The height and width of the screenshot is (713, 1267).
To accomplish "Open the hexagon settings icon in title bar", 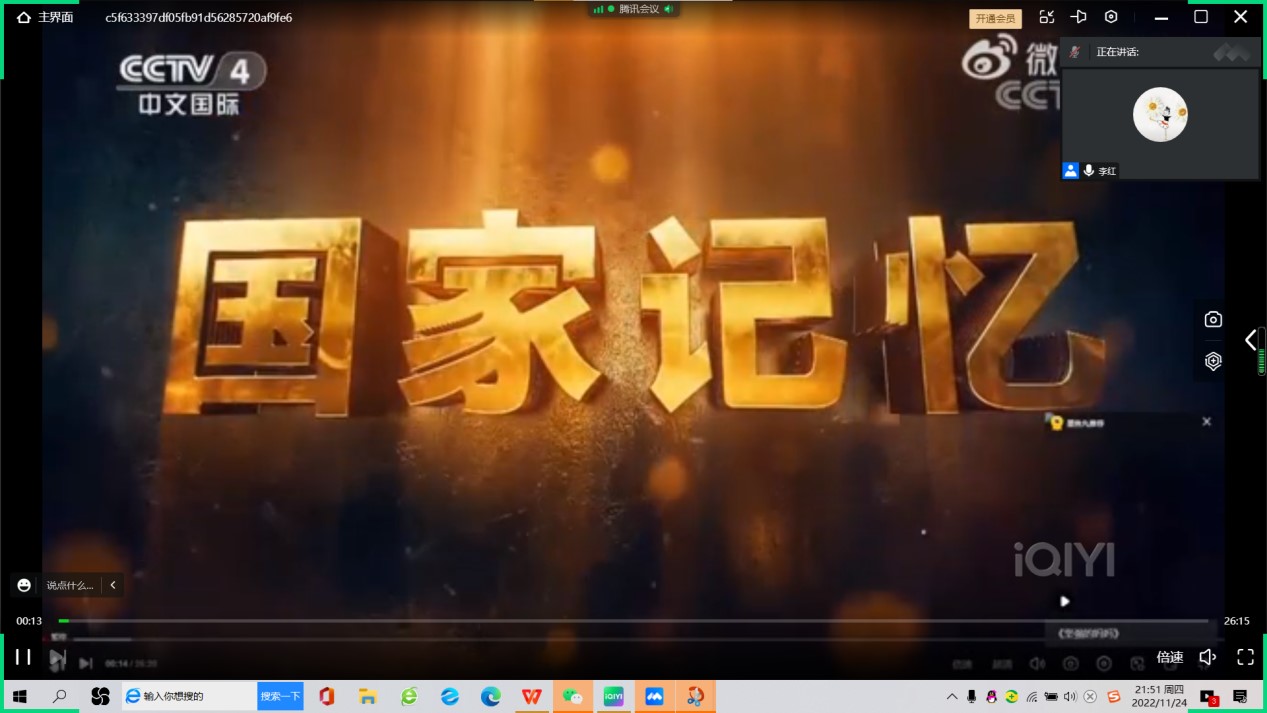I will pyautogui.click(x=1111, y=17).
